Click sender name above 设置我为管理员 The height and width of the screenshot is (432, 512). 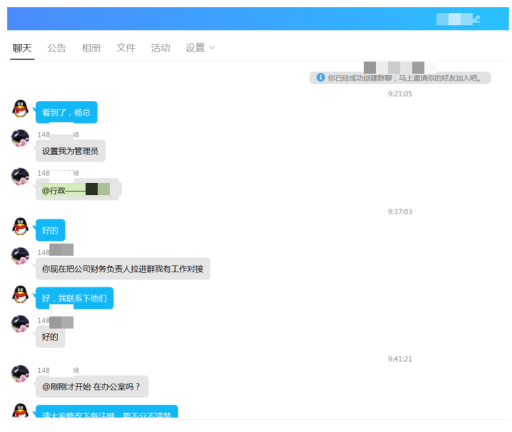[58, 135]
